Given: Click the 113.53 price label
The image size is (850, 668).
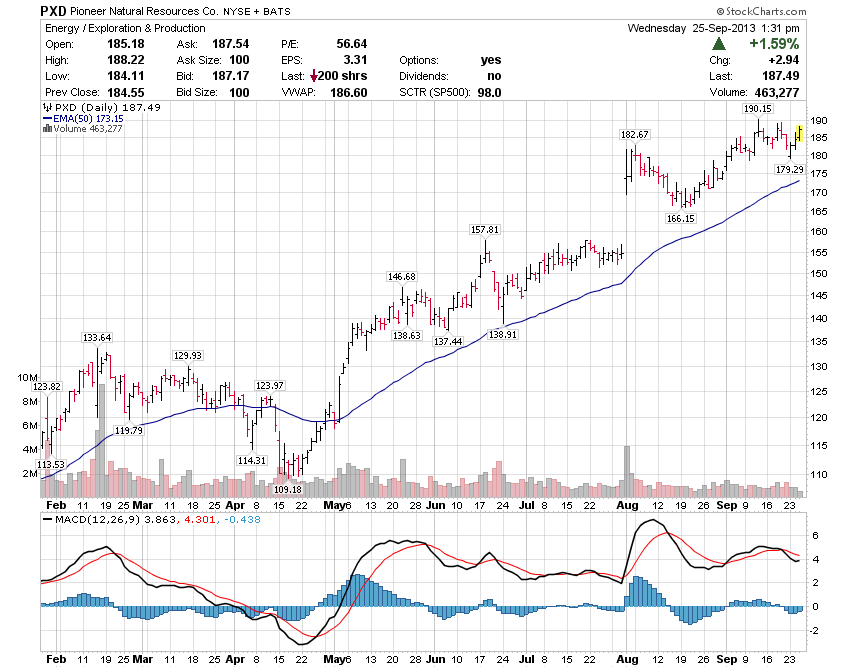Looking at the screenshot, I should coord(50,465).
